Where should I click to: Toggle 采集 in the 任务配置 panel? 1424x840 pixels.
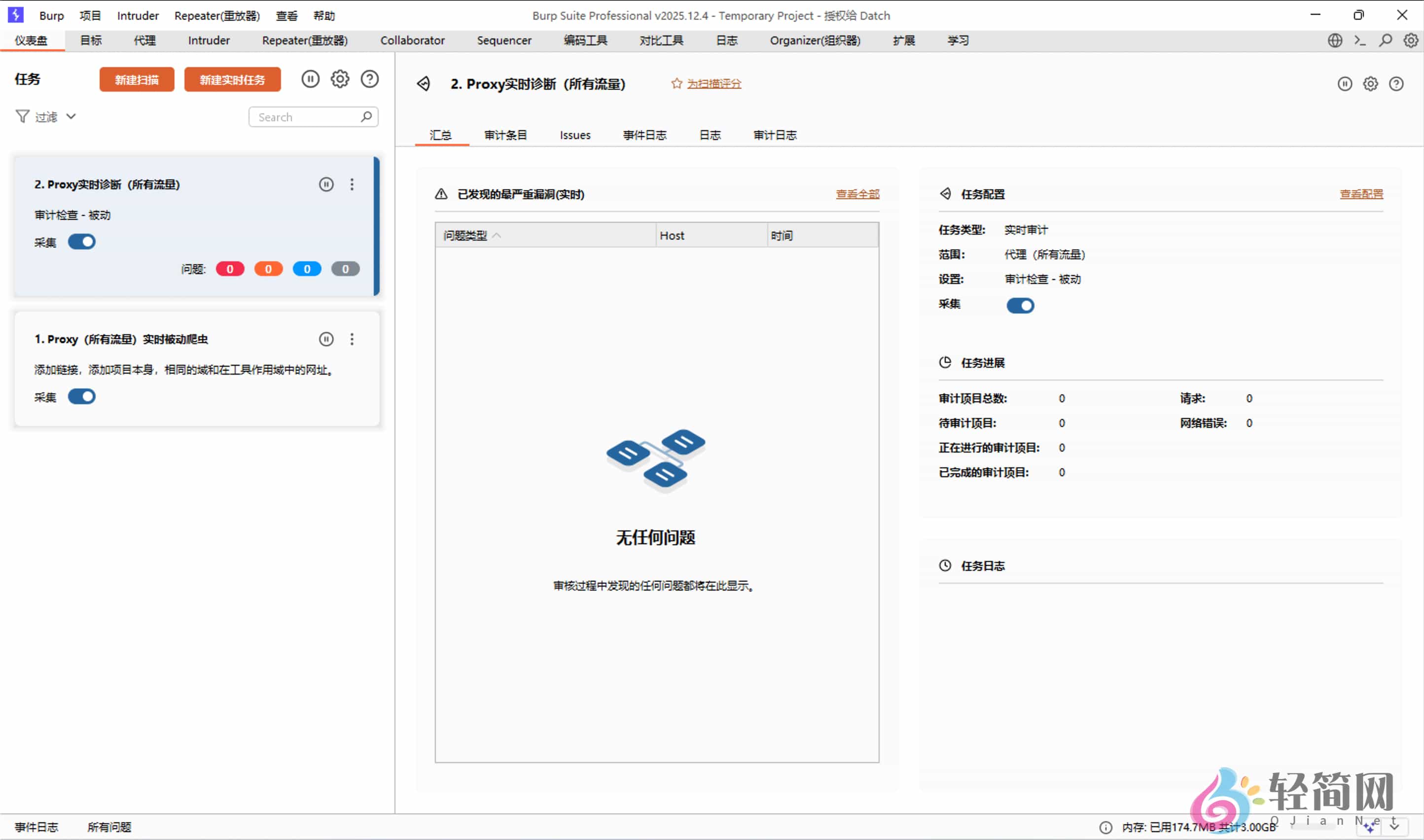pyautogui.click(x=1020, y=305)
